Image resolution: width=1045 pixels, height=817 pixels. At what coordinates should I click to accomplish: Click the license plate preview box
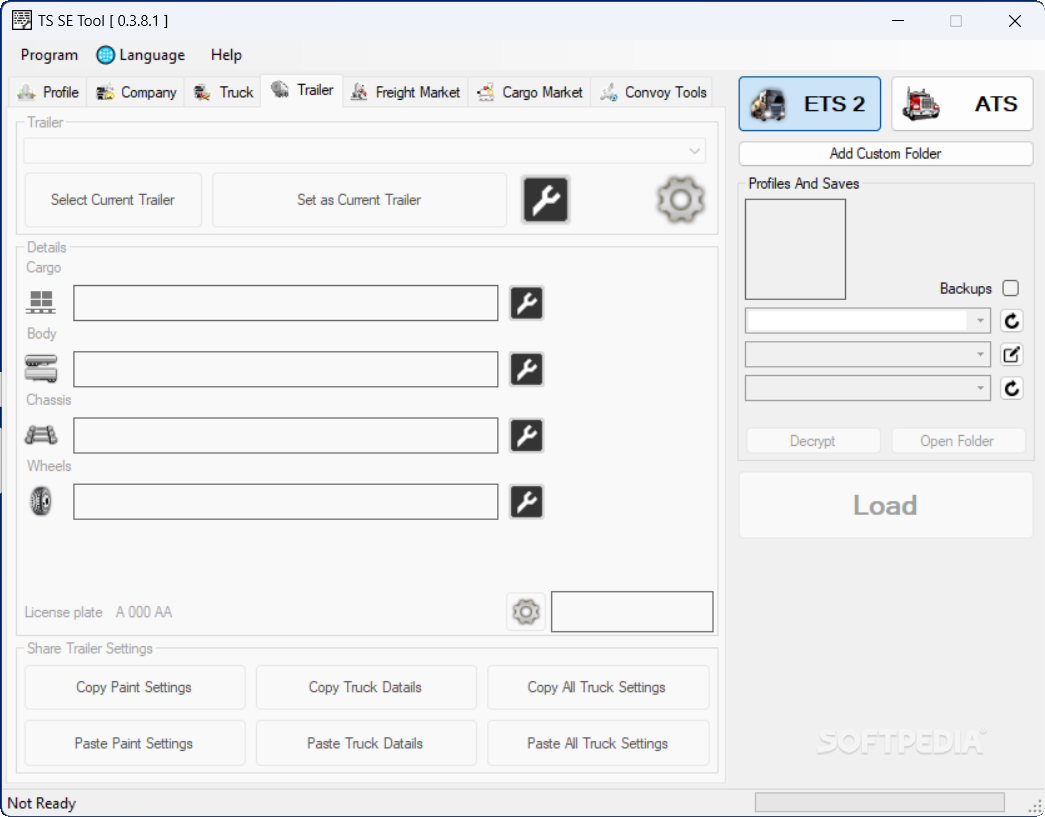click(632, 611)
